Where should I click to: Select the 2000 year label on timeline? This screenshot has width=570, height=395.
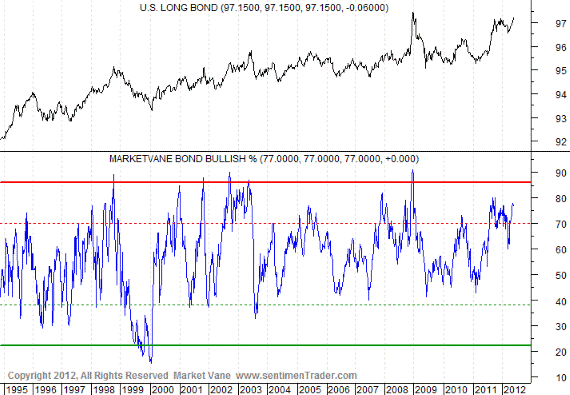click(162, 390)
